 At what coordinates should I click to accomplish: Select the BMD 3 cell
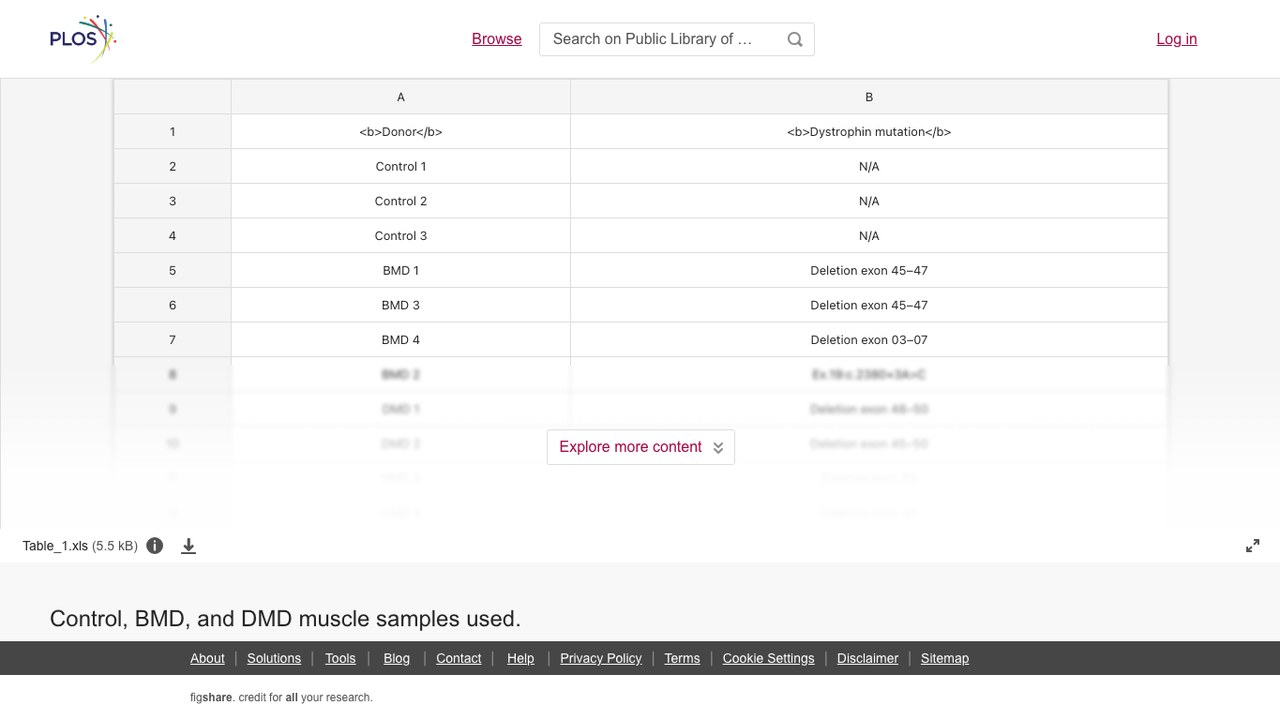[401, 305]
